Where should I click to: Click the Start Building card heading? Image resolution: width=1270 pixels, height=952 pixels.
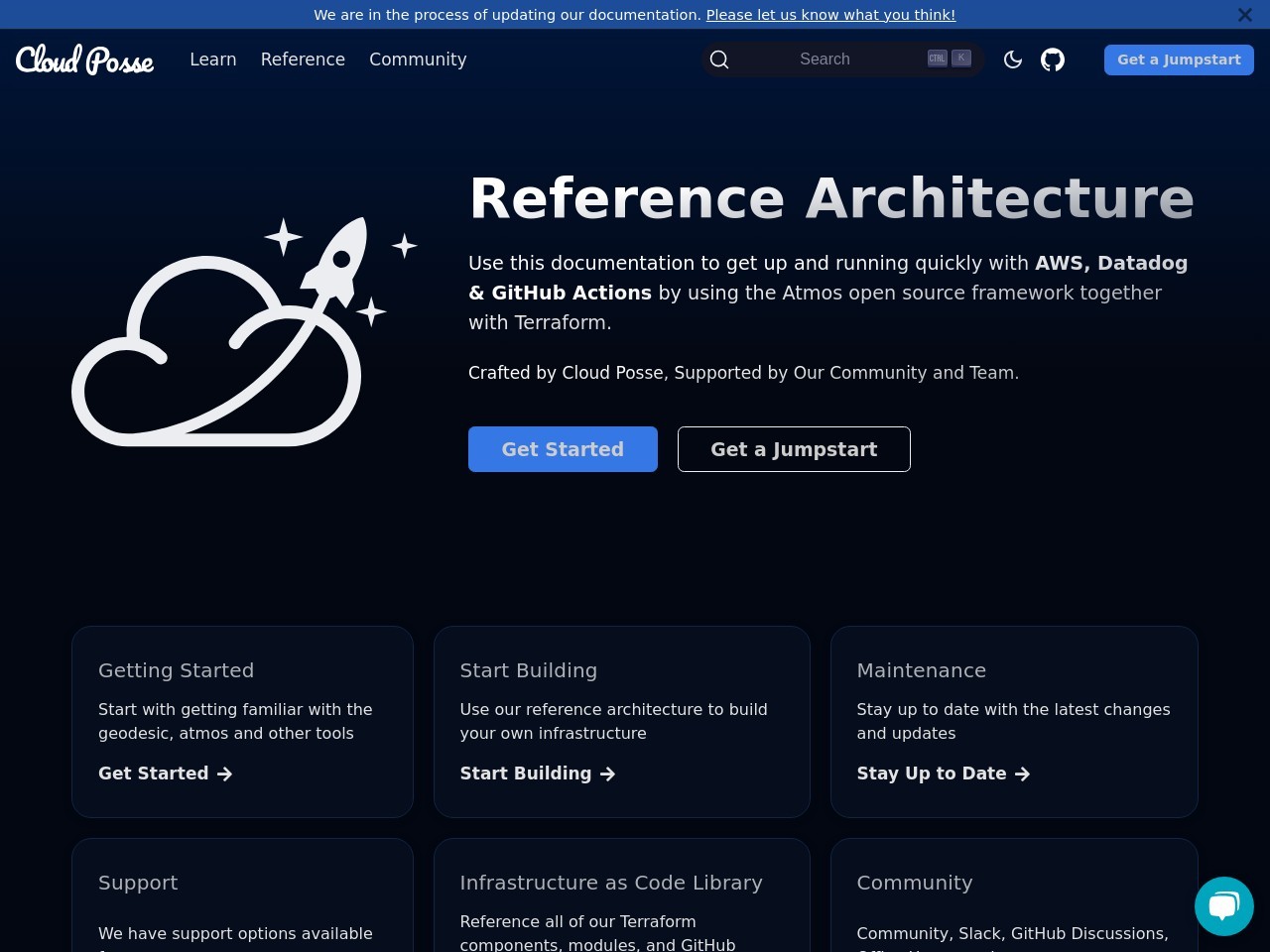(529, 670)
